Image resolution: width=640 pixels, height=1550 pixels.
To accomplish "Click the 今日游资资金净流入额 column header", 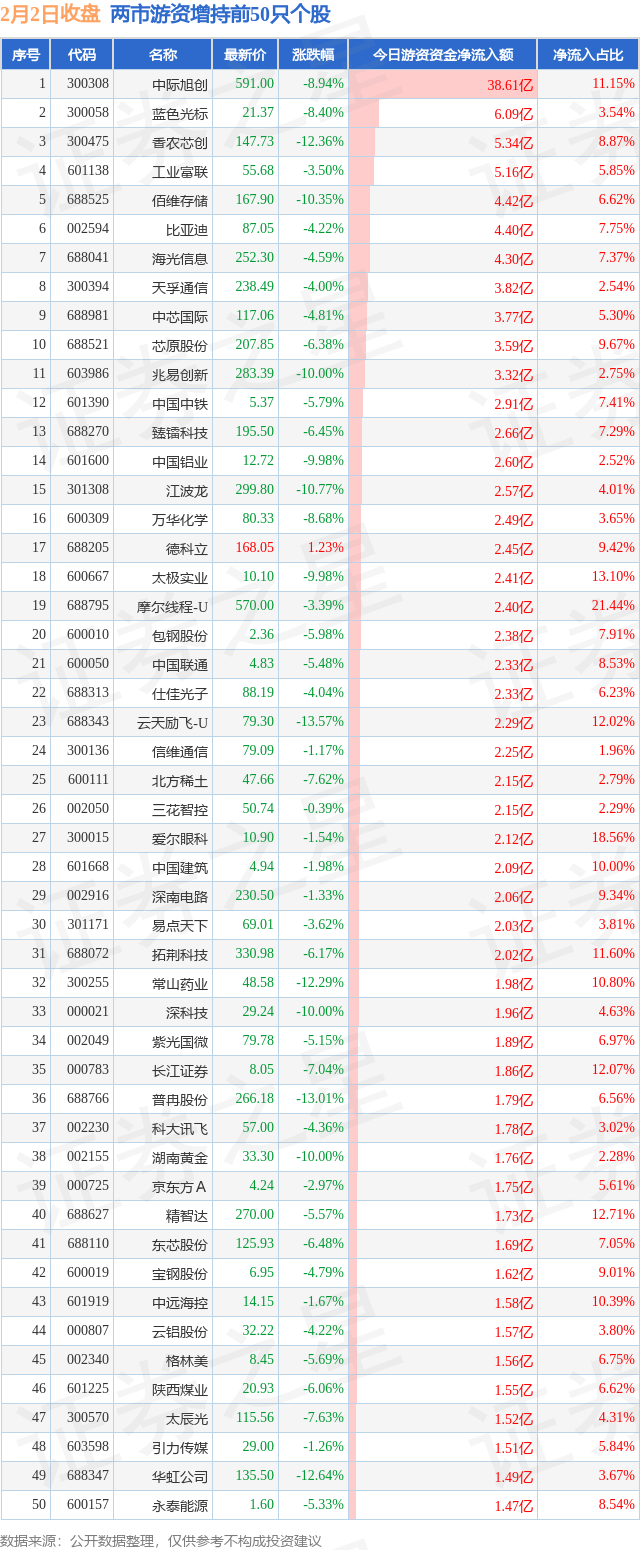I will [x=443, y=55].
